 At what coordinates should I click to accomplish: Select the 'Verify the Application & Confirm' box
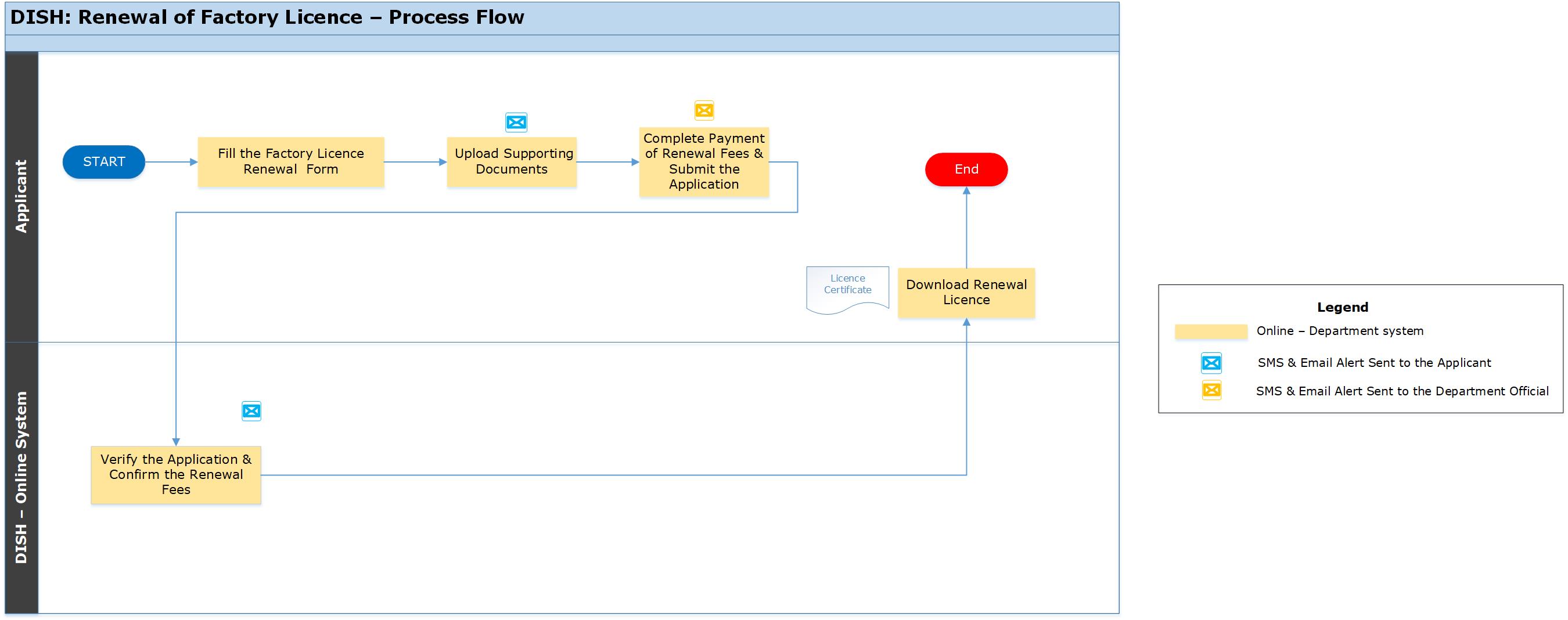(176, 475)
